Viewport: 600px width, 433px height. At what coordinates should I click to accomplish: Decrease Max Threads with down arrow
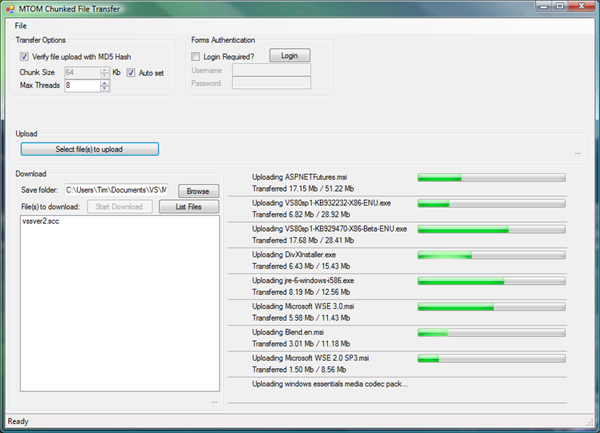(104, 88)
